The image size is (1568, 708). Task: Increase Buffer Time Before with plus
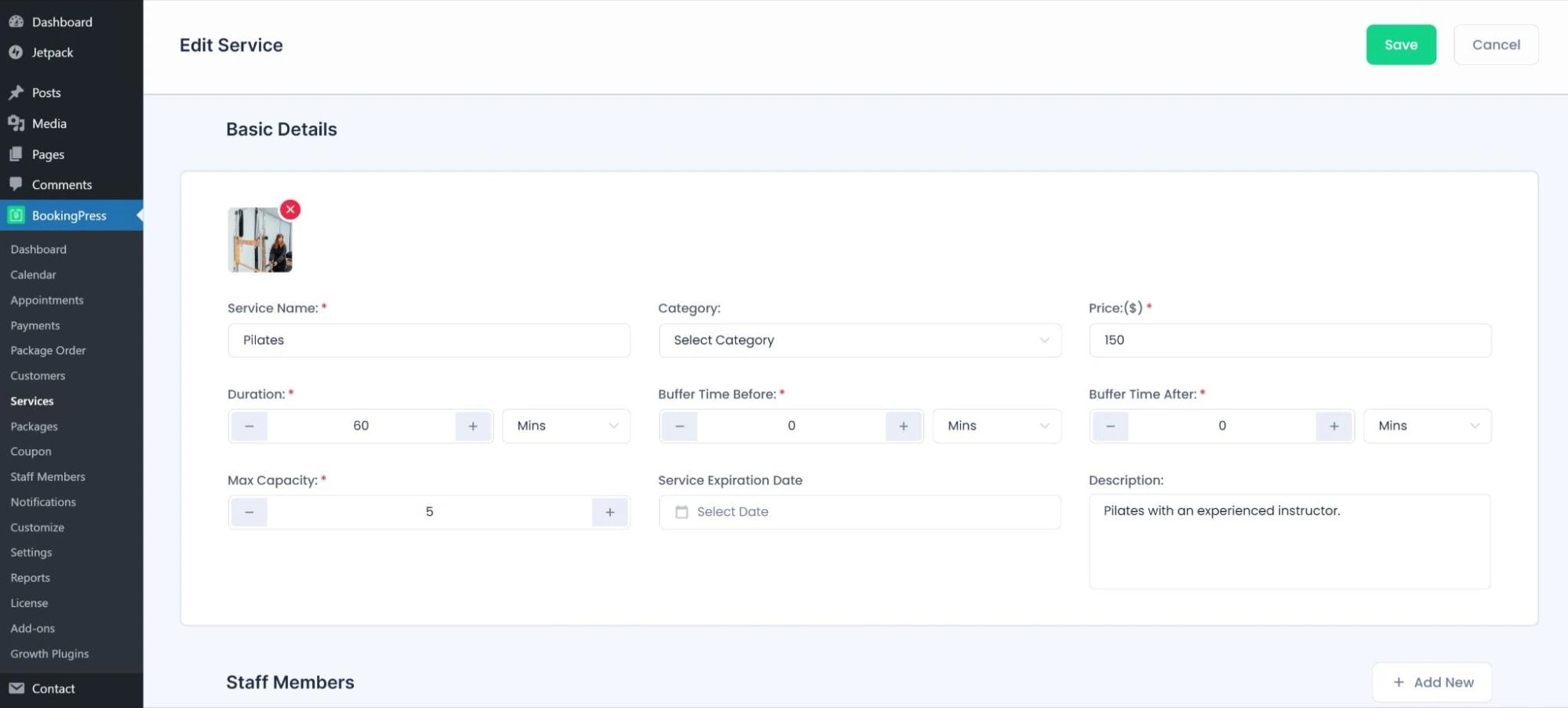click(x=904, y=426)
